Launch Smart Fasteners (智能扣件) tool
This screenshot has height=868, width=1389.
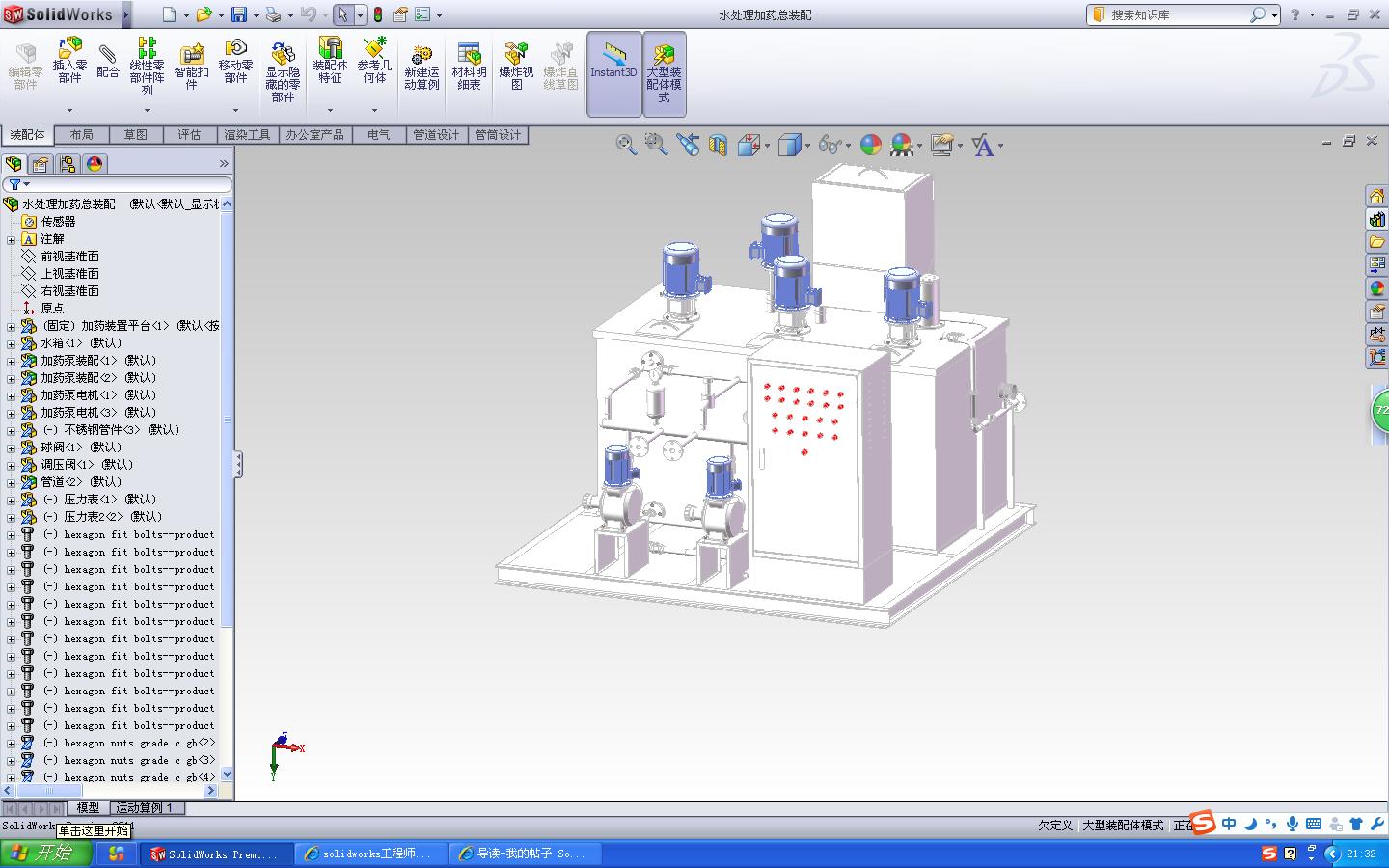pyautogui.click(x=191, y=66)
